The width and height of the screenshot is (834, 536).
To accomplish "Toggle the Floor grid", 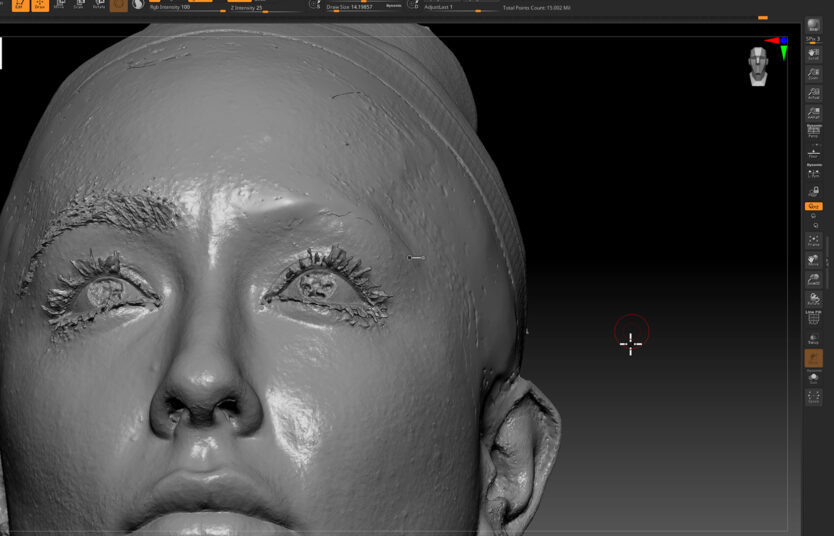I will [x=813, y=153].
